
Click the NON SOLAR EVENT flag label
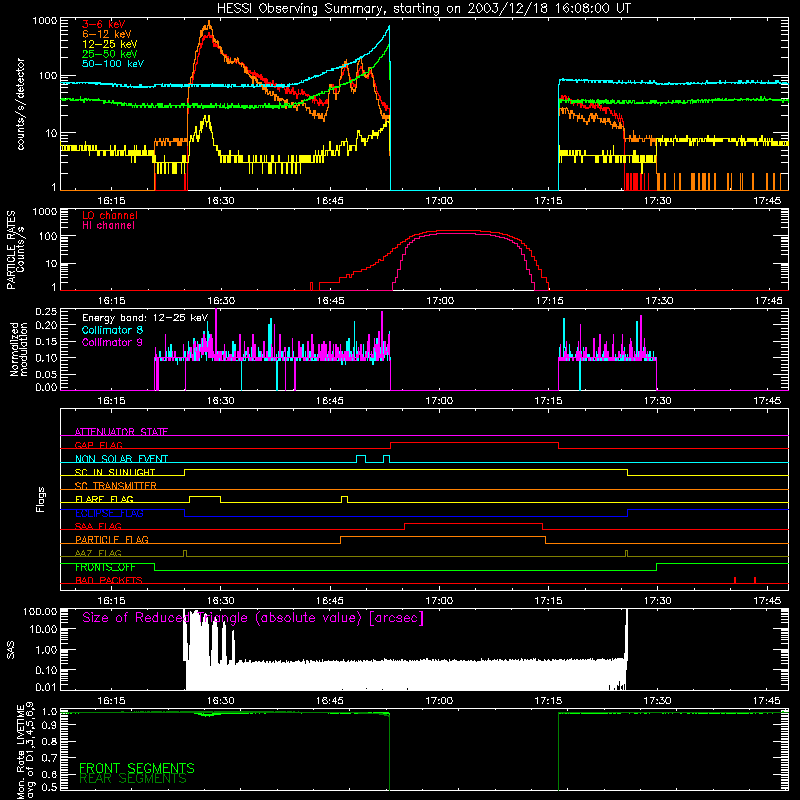pyautogui.click(x=121, y=459)
